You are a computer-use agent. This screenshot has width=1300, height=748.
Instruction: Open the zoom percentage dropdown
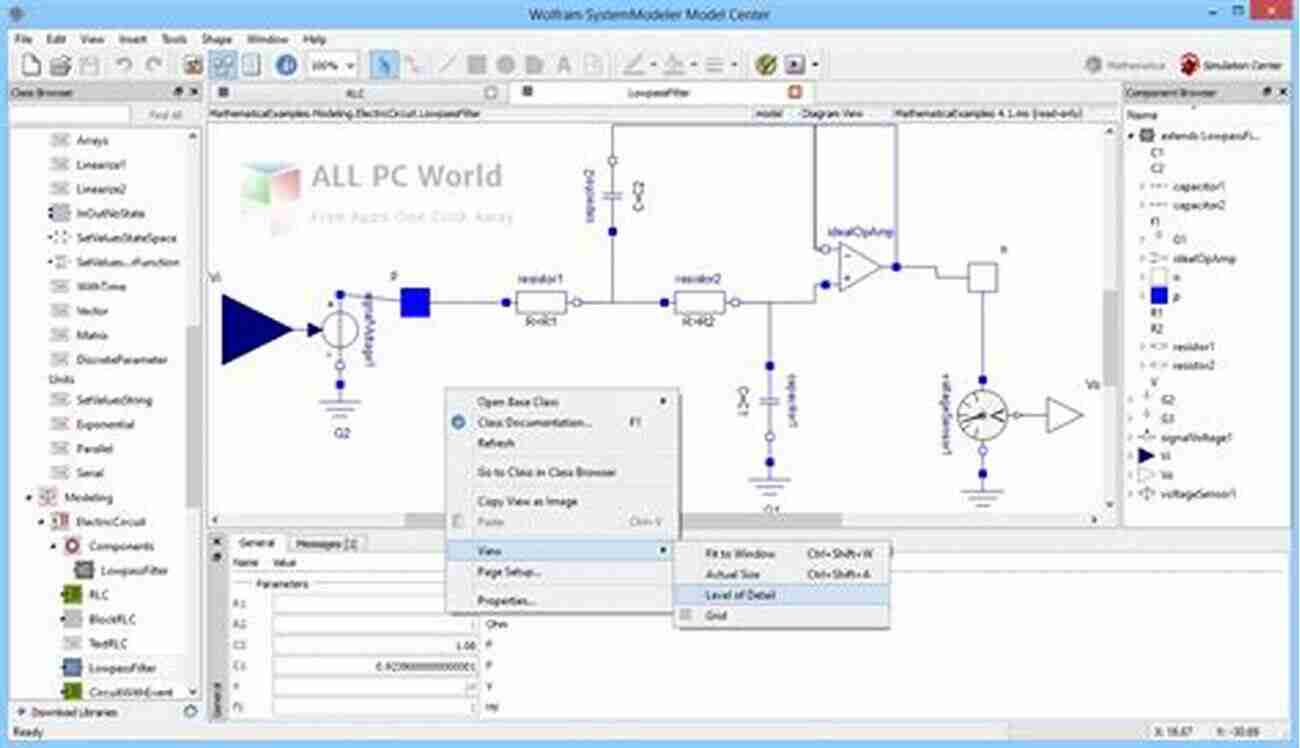(351, 66)
